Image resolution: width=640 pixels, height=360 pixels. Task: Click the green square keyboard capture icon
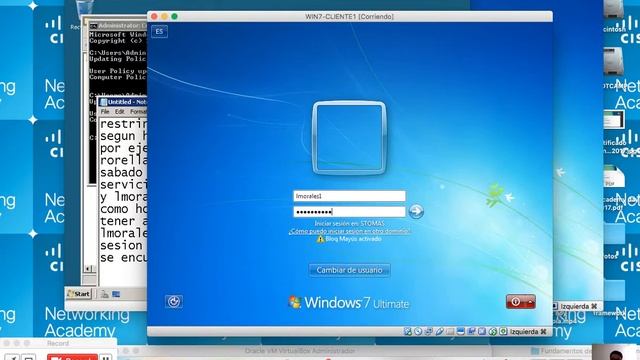tap(503, 331)
